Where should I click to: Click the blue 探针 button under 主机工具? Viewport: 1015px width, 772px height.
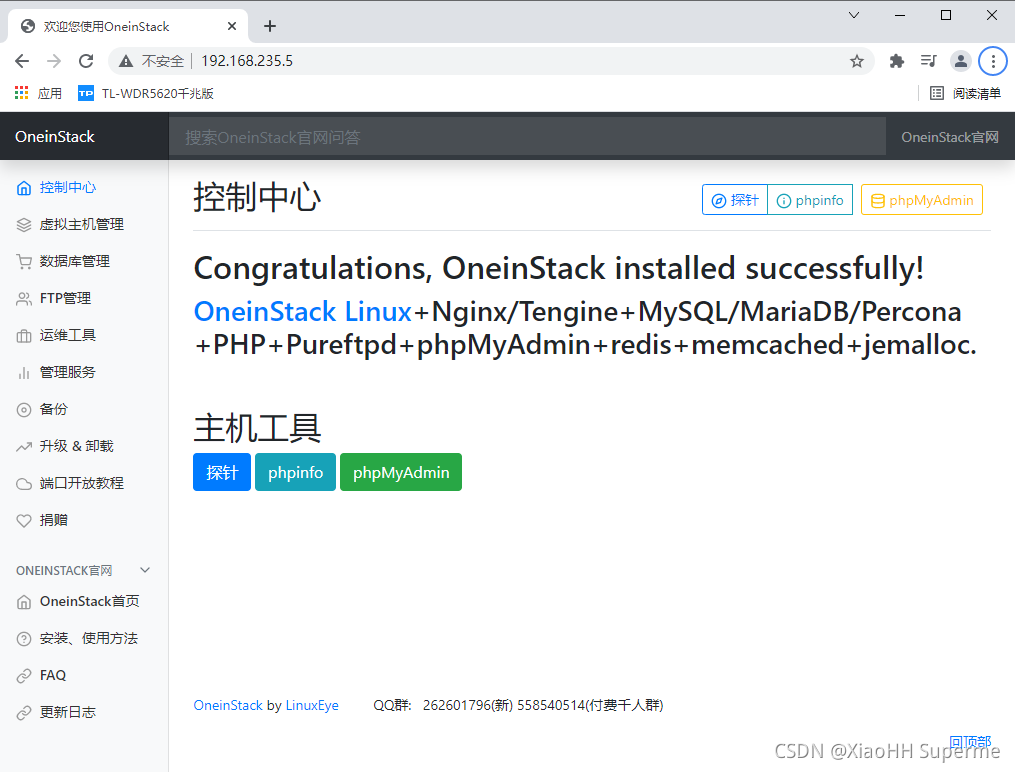pyautogui.click(x=222, y=472)
